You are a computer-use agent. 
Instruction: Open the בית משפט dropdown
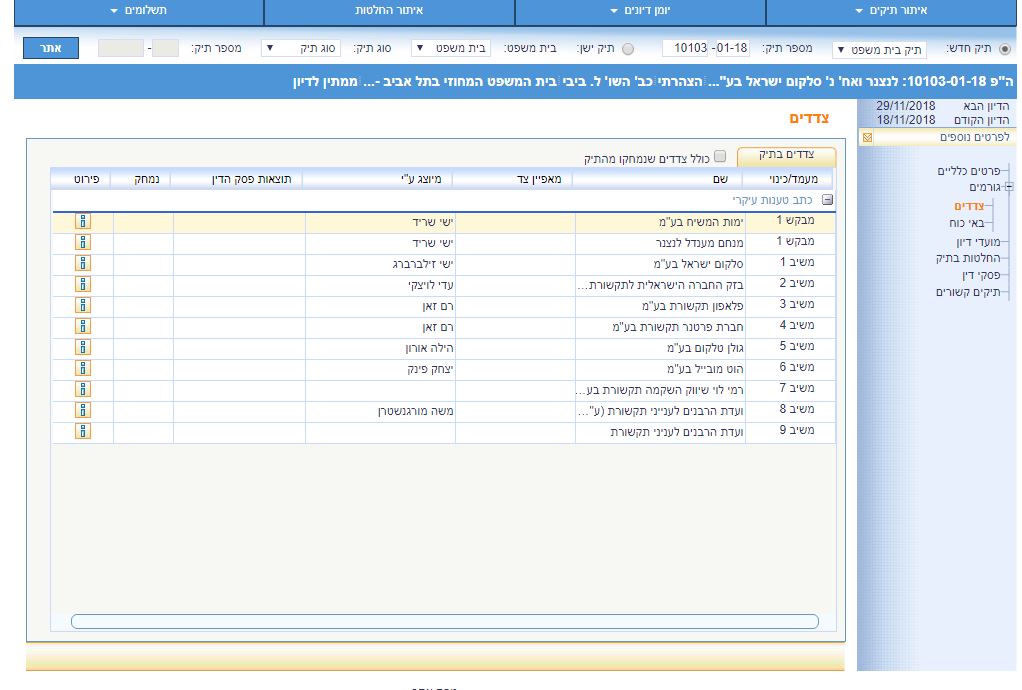(x=451, y=48)
